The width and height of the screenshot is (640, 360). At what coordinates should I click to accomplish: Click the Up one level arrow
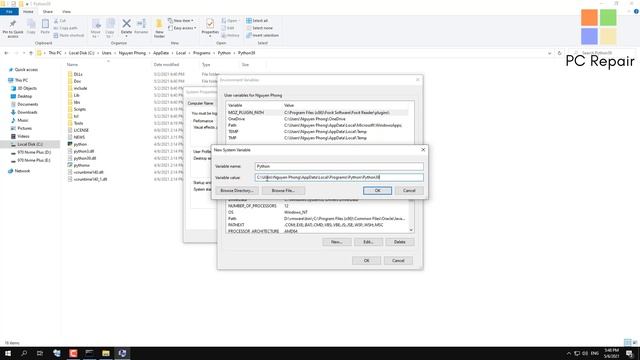pyautogui.click(x=31, y=53)
